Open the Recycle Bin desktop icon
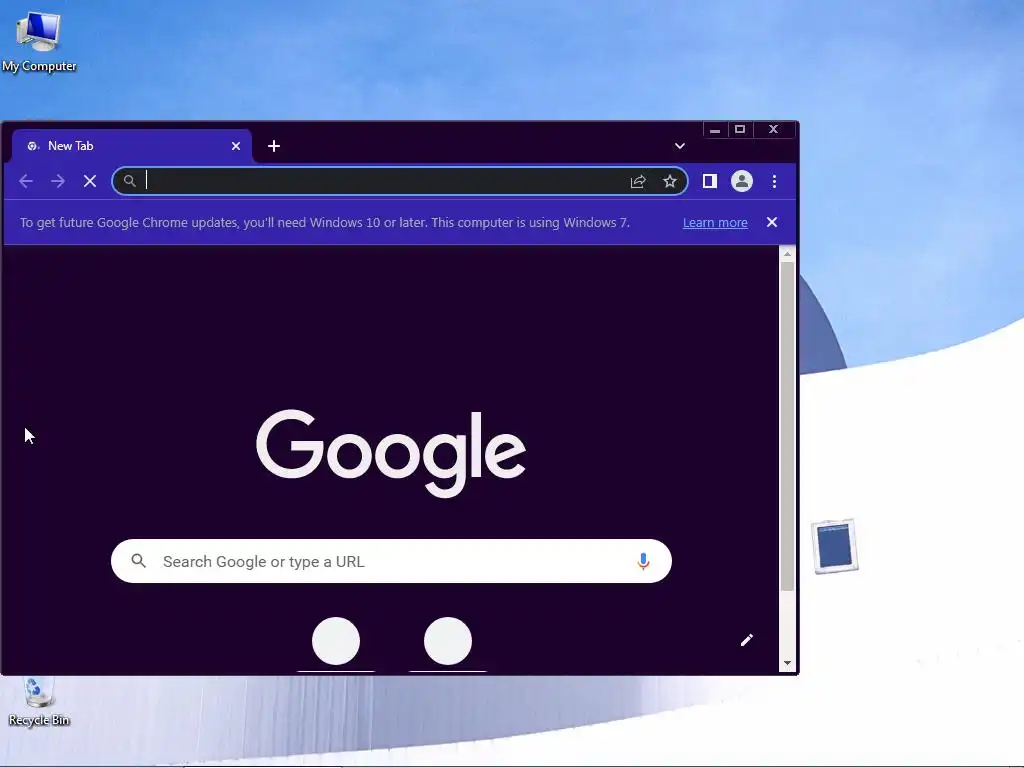Image resolution: width=1024 pixels, height=768 pixels. 39,703
